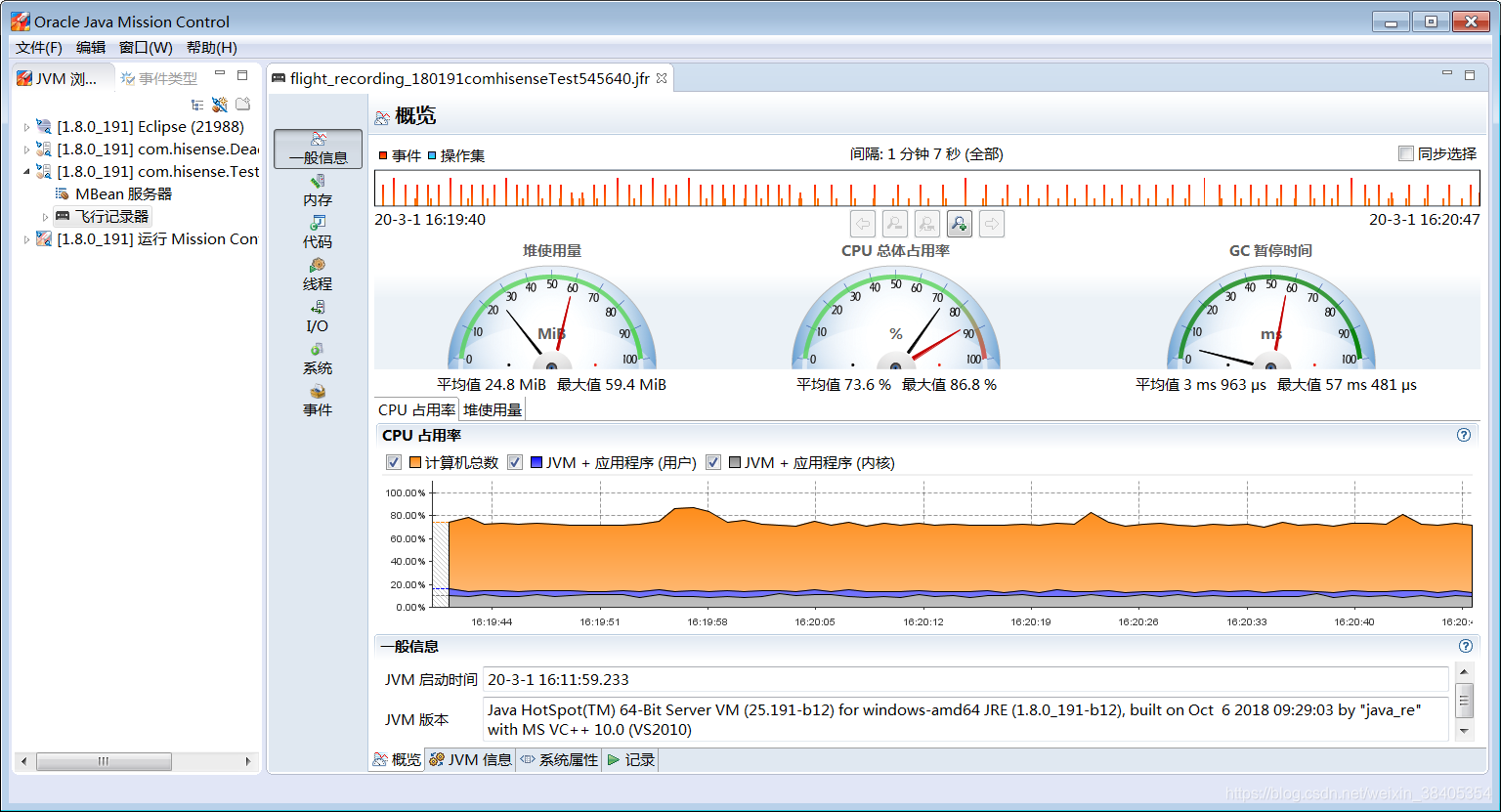The width and height of the screenshot is (1501, 812).
Task: Click the event timeline range bar
Action: [927, 189]
